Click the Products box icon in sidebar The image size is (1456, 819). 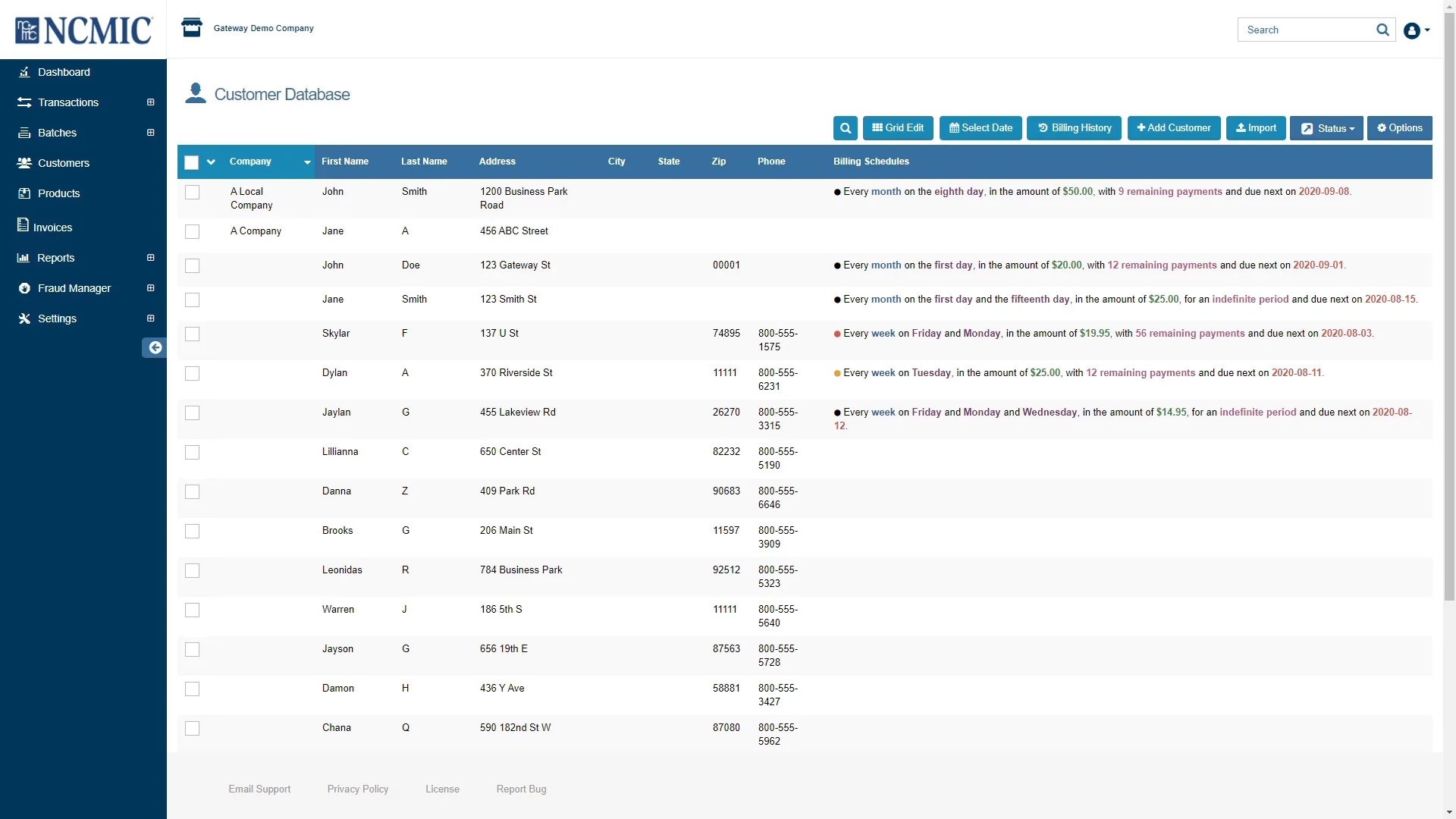(x=25, y=193)
